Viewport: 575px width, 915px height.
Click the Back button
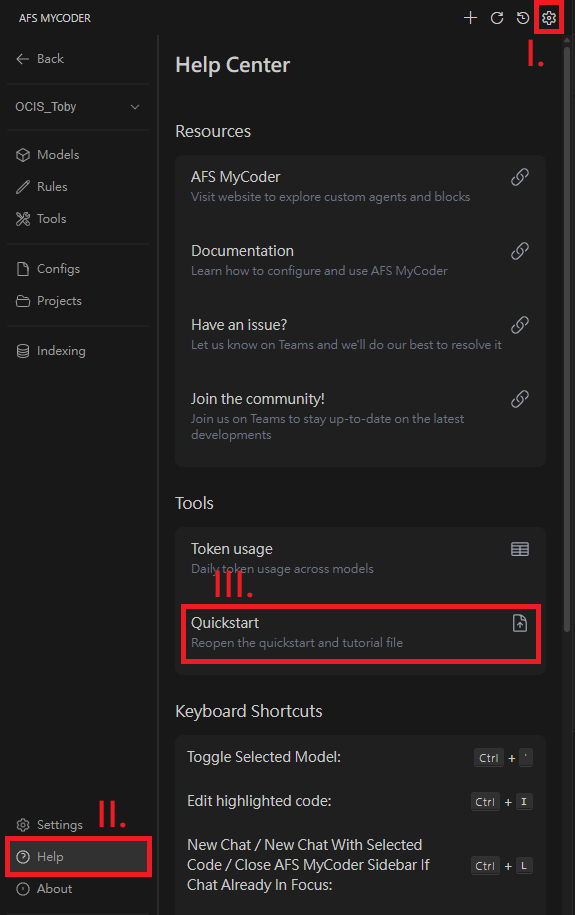(40, 59)
